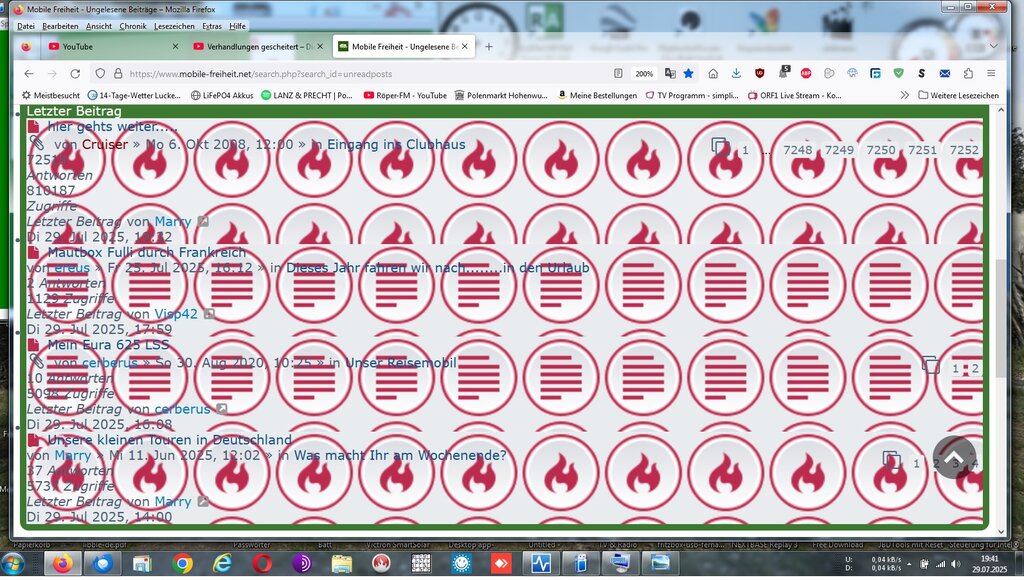Open the tracking protection shield icon
1024x580 pixels.
(100, 74)
